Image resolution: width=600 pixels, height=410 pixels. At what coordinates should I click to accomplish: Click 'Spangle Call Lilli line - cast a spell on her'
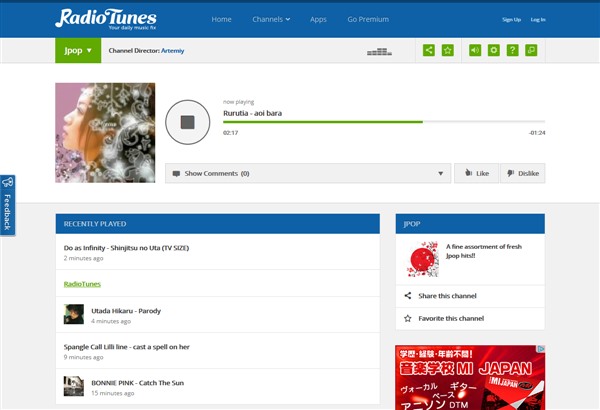[x=127, y=347]
